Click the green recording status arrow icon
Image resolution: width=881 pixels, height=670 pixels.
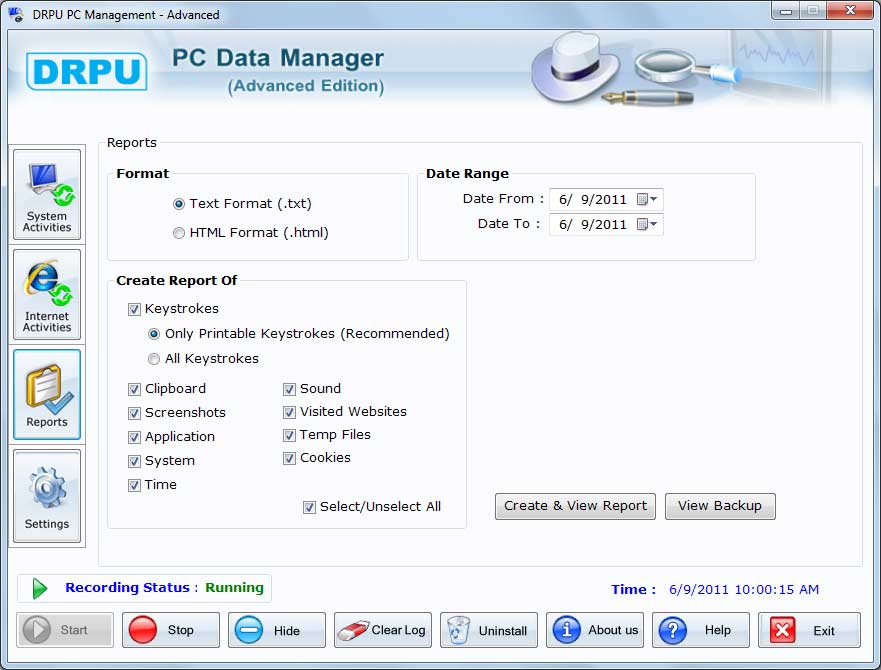(x=39, y=588)
